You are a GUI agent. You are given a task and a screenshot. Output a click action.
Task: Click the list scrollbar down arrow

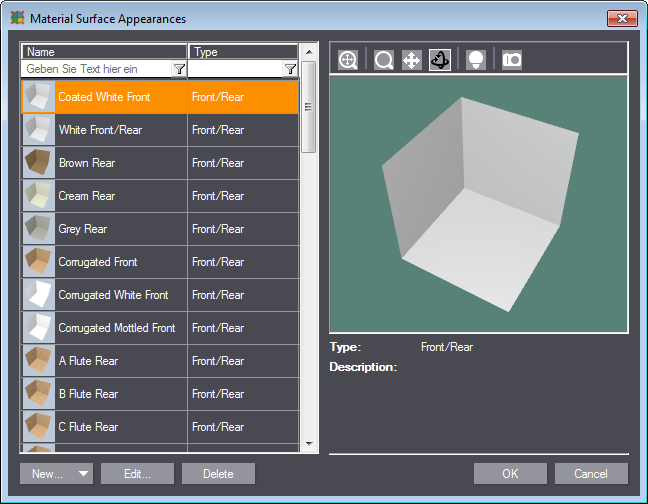pyautogui.click(x=309, y=443)
